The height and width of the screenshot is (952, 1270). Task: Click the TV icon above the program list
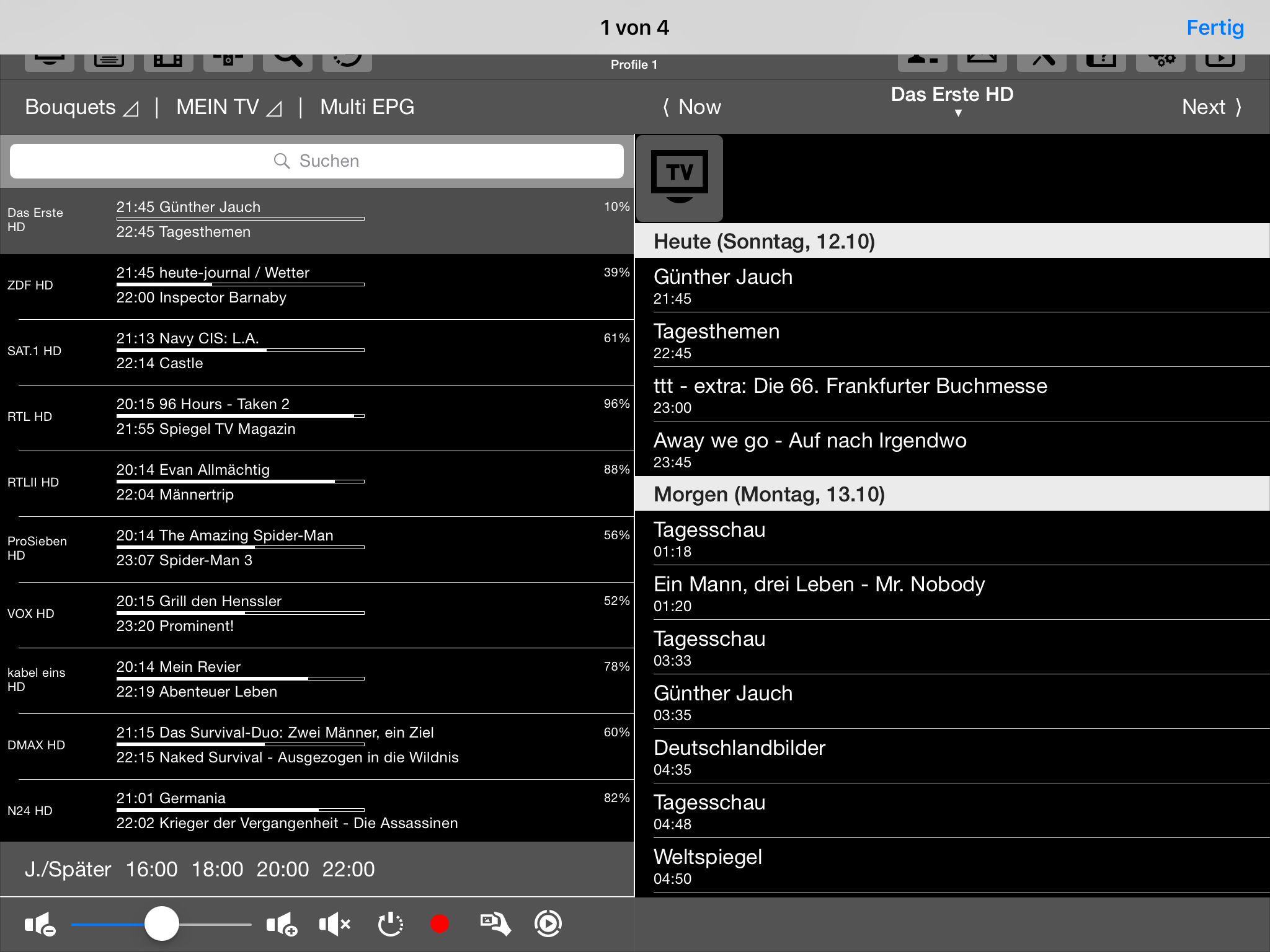[x=680, y=178]
